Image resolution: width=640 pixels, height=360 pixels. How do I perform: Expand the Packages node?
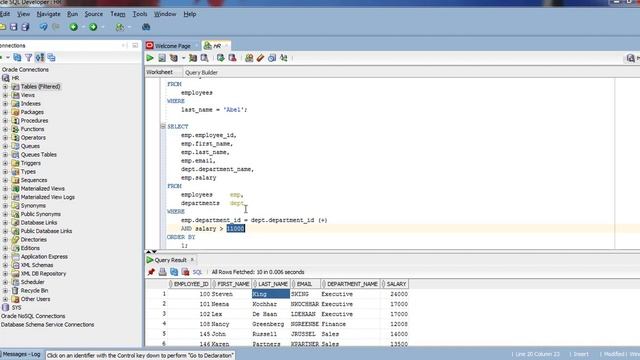pos(5,112)
